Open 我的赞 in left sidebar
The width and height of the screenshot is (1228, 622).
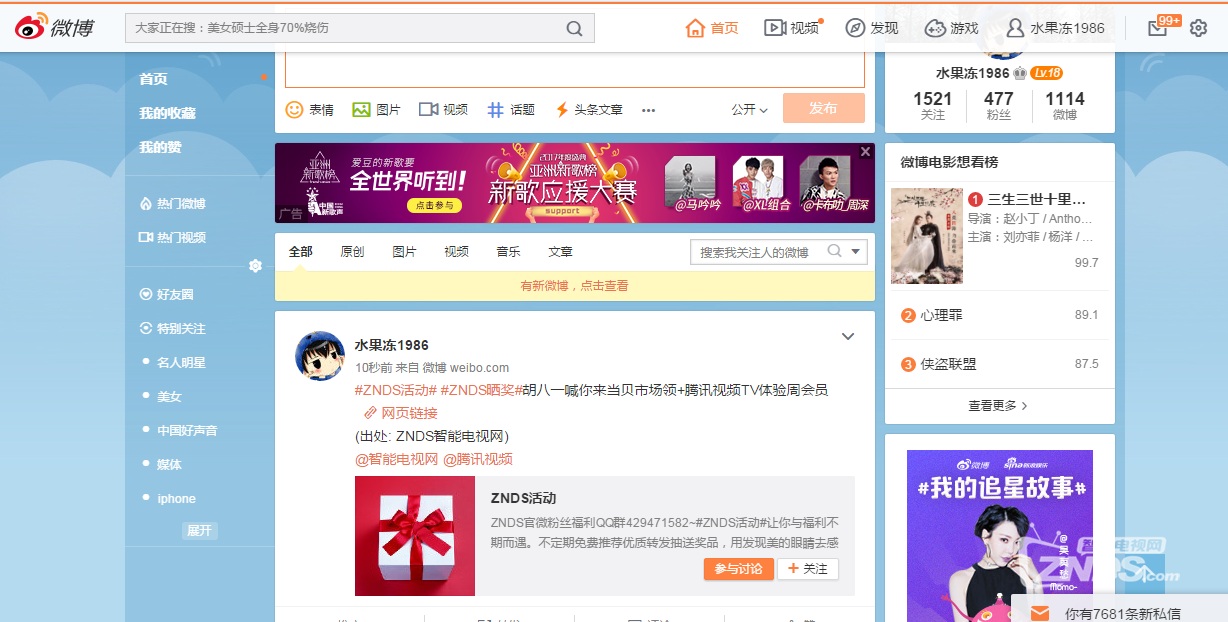point(161,147)
